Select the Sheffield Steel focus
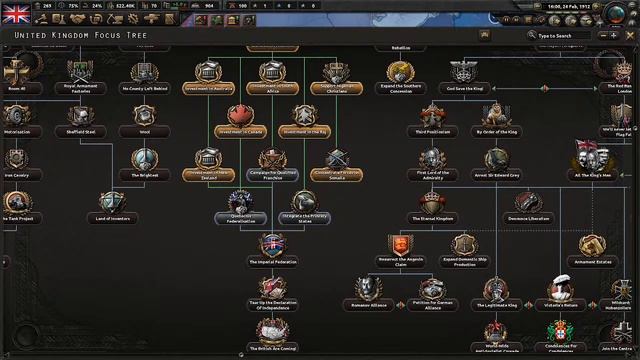 (80, 122)
